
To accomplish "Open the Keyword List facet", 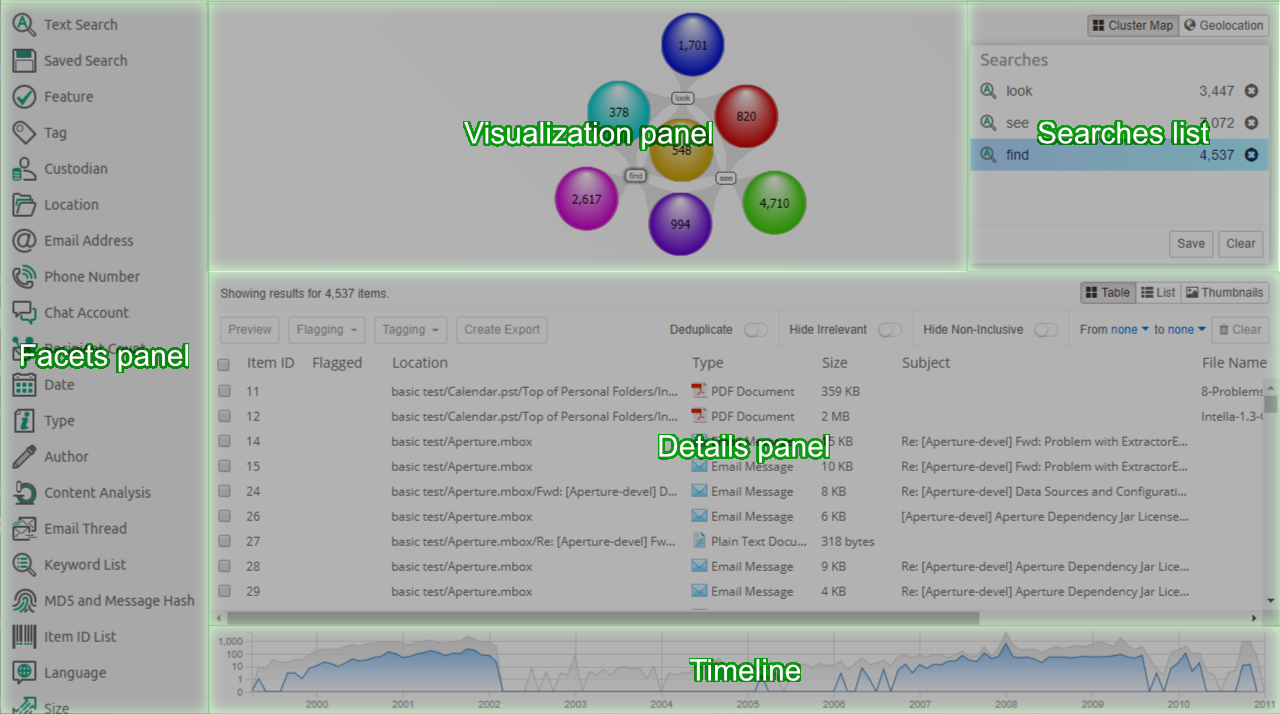I will [85, 564].
